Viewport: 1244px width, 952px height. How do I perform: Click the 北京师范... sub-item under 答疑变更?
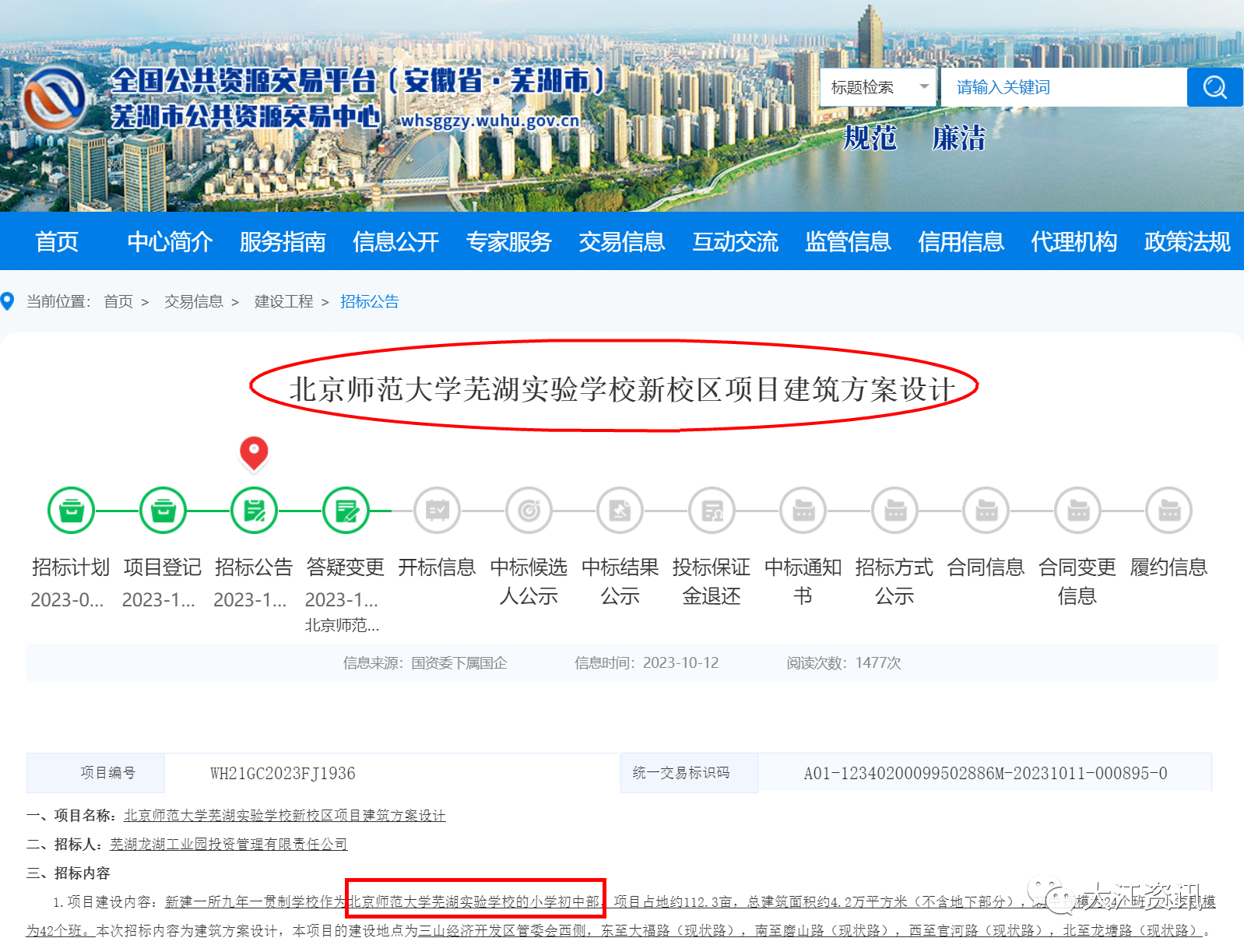pyautogui.click(x=343, y=625)
